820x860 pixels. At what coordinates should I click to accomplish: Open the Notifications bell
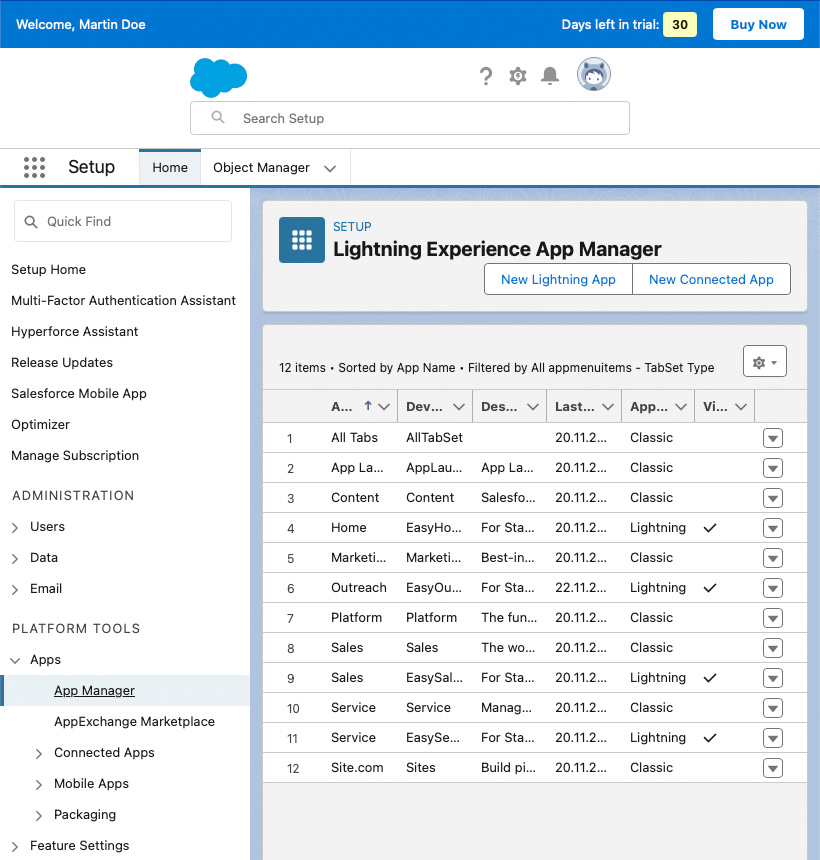(550, 76)
